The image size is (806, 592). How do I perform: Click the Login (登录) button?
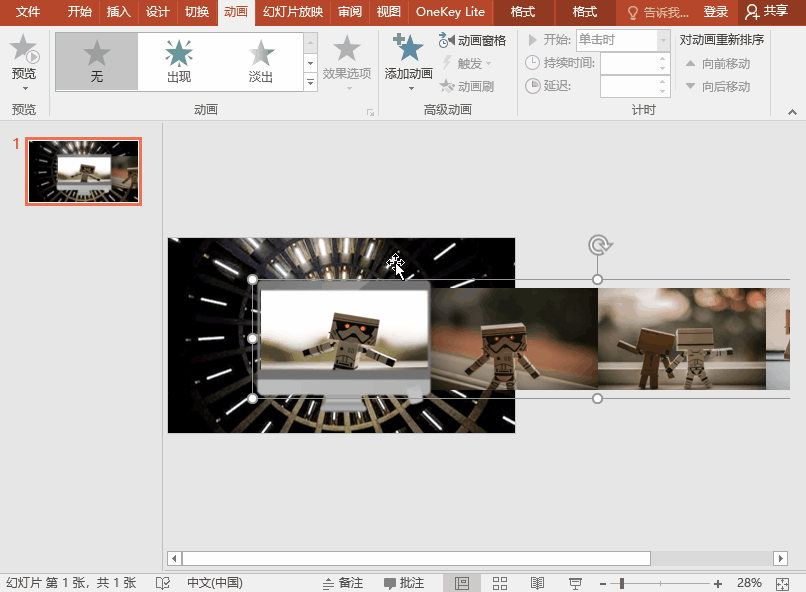715,12
